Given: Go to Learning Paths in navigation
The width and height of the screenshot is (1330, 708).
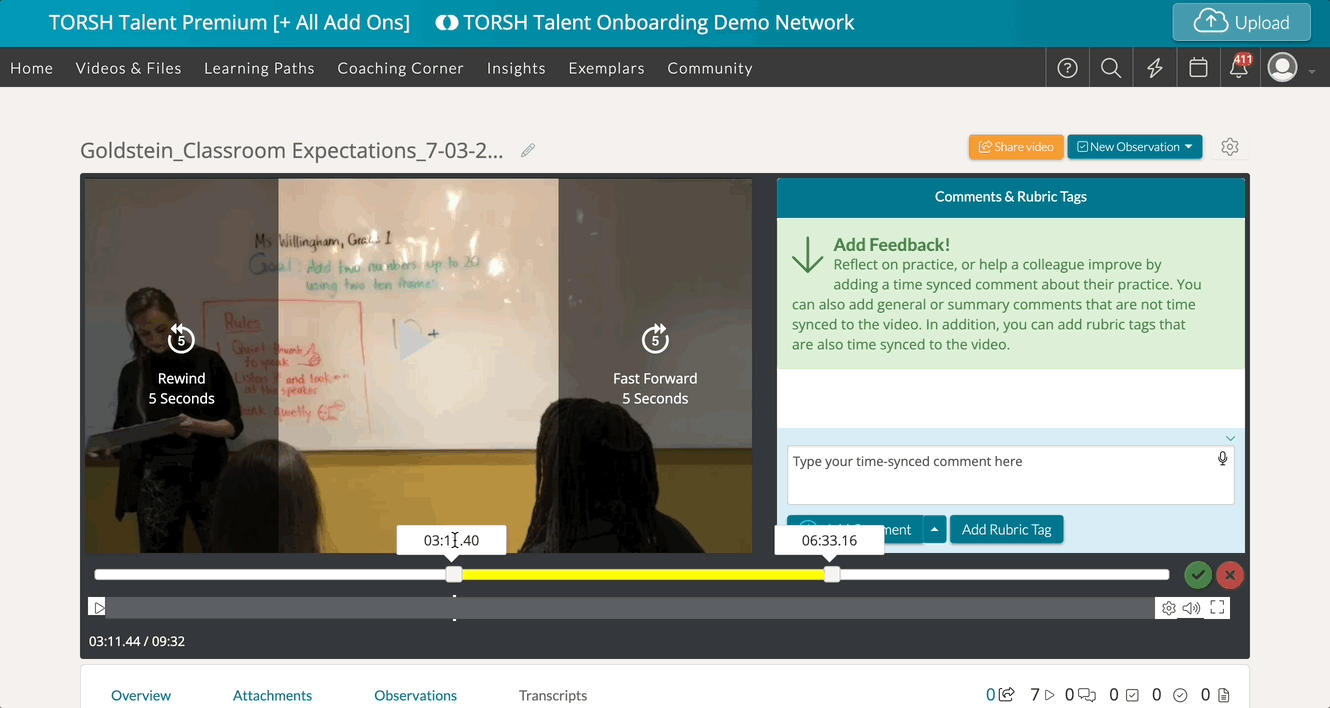Looking at the screenshot, I should tap(259, 68).
